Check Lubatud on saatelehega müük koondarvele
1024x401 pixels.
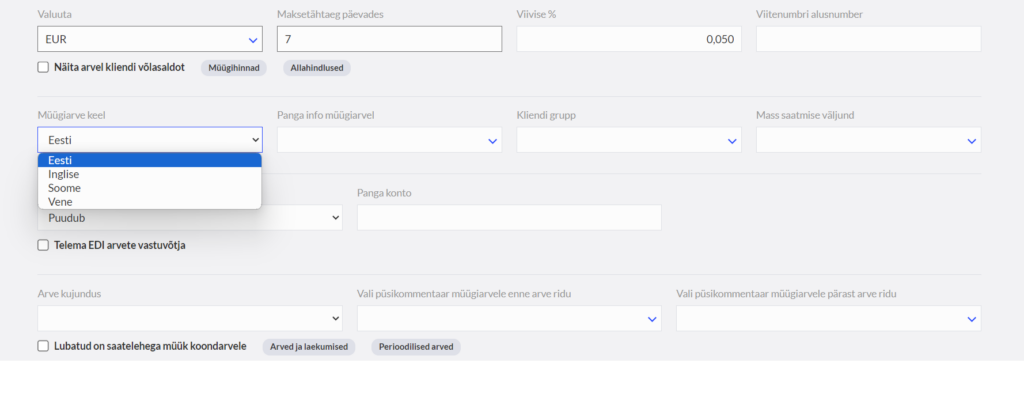43,346
